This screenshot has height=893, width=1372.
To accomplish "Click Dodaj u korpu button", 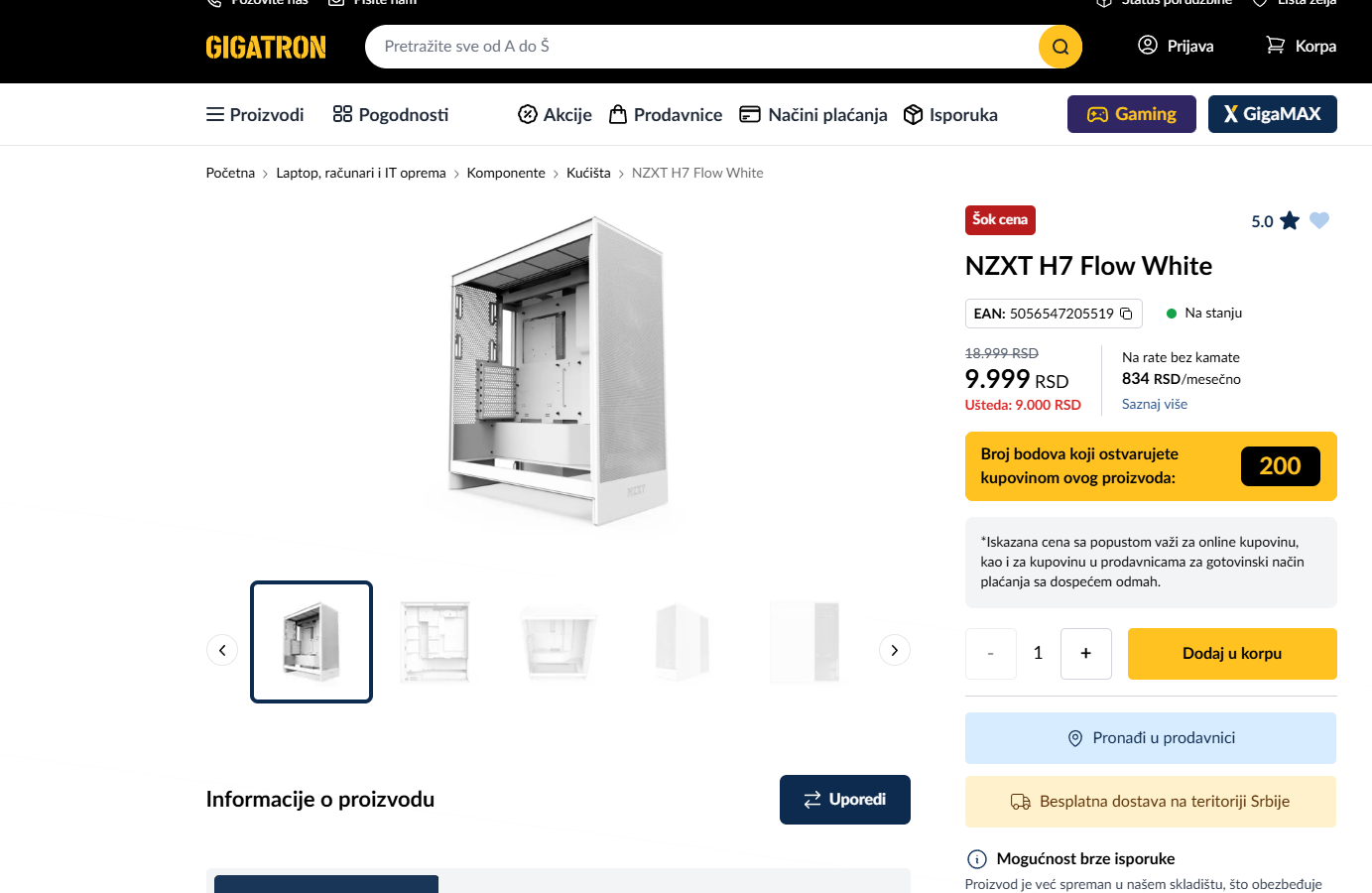I will coord(1232,654).
